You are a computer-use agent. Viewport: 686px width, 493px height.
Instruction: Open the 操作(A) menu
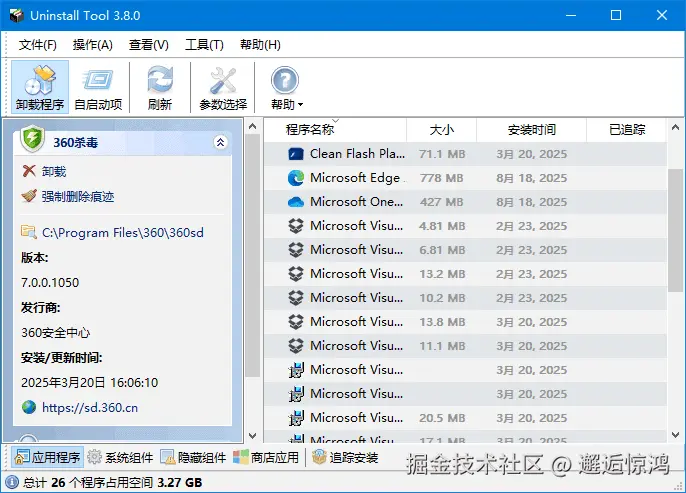92,45
